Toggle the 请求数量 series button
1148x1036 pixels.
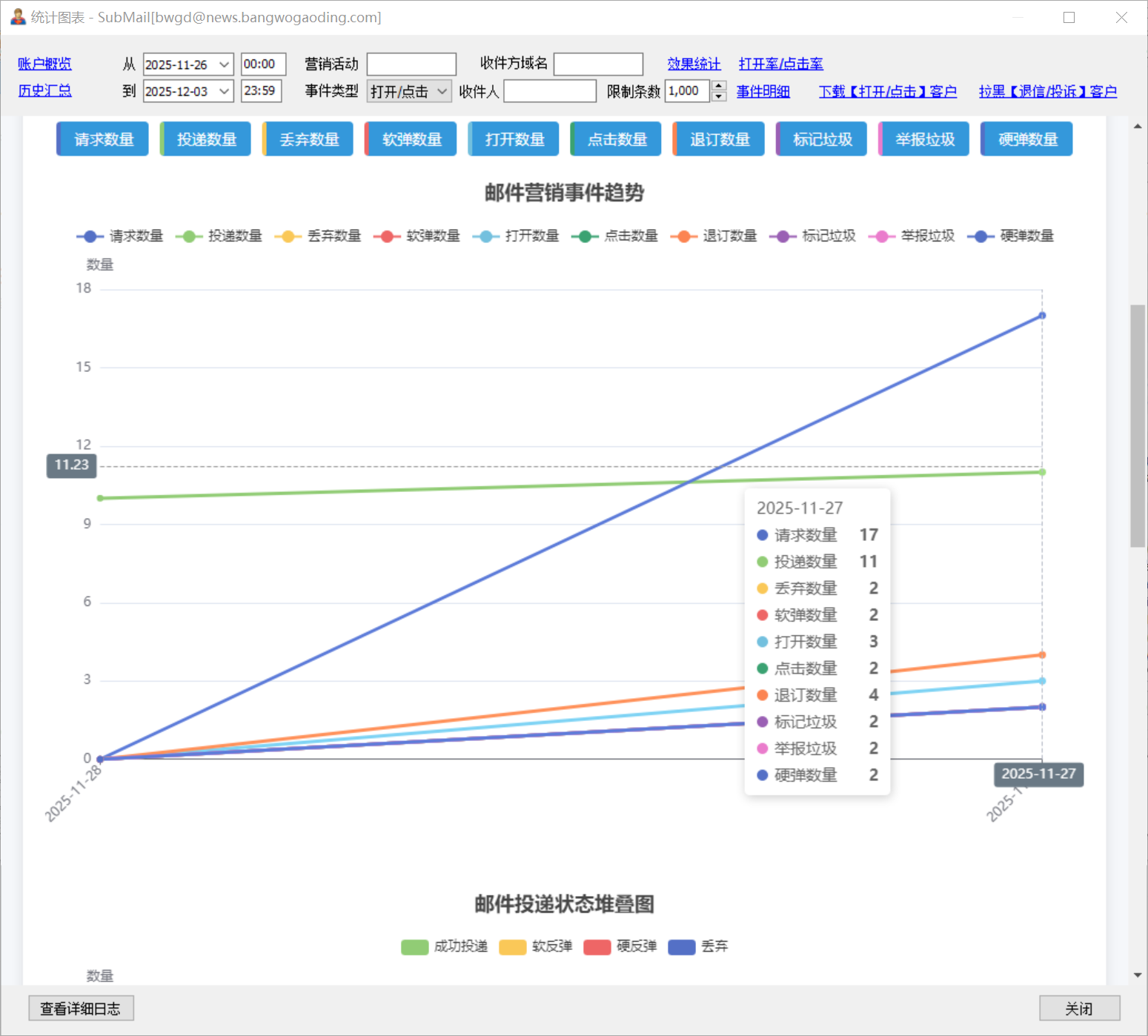click(x=103, y=139)
